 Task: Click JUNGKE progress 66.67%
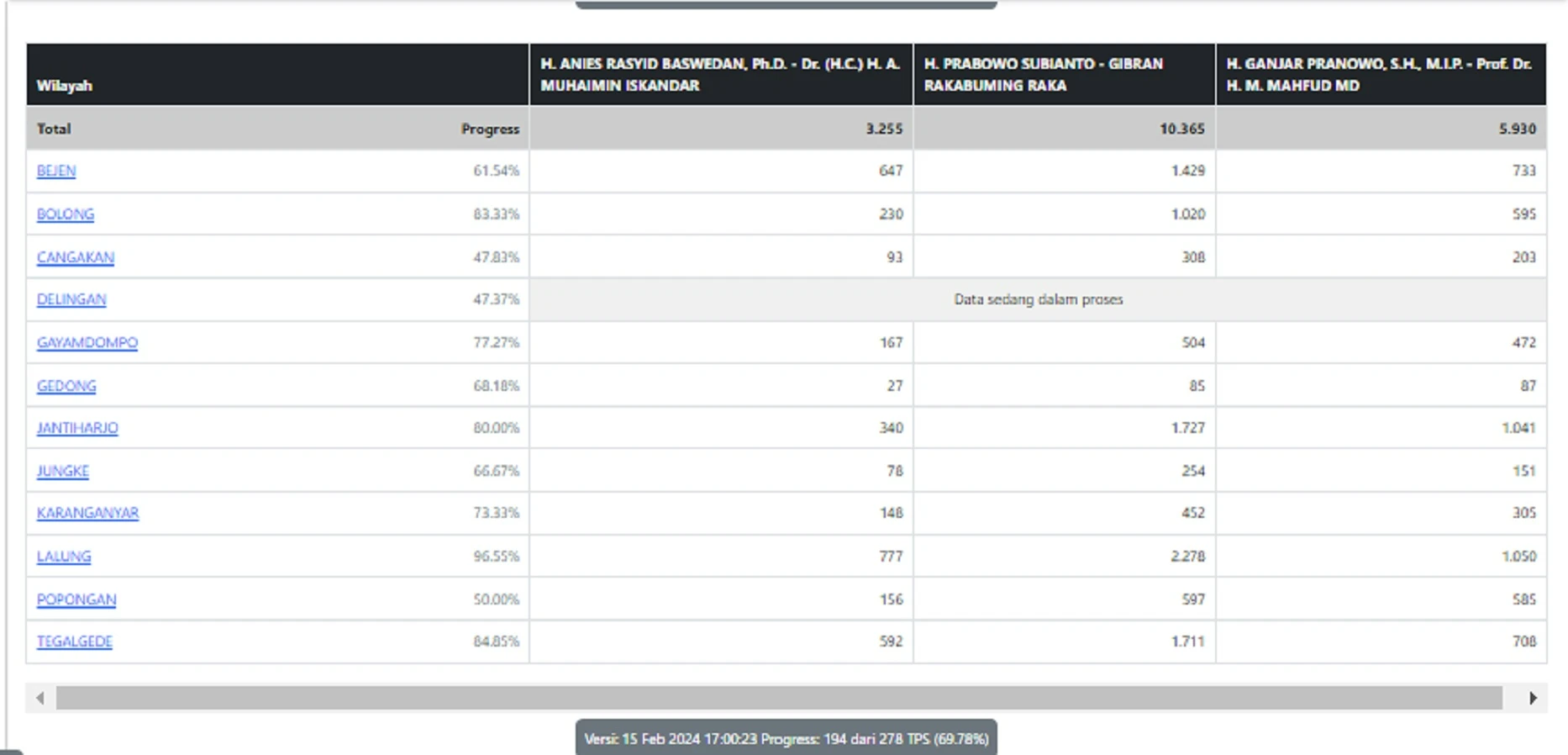click(x=497, y=471)
